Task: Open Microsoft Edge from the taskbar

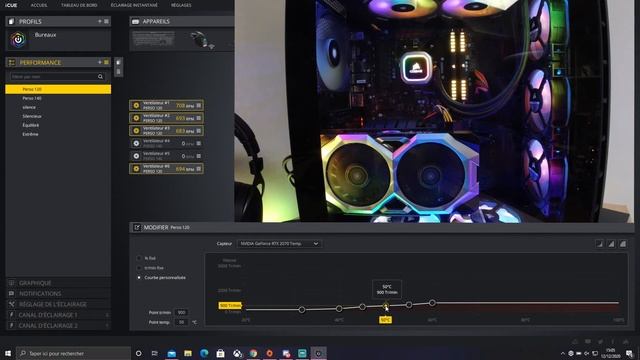Action: coord(204,353)
